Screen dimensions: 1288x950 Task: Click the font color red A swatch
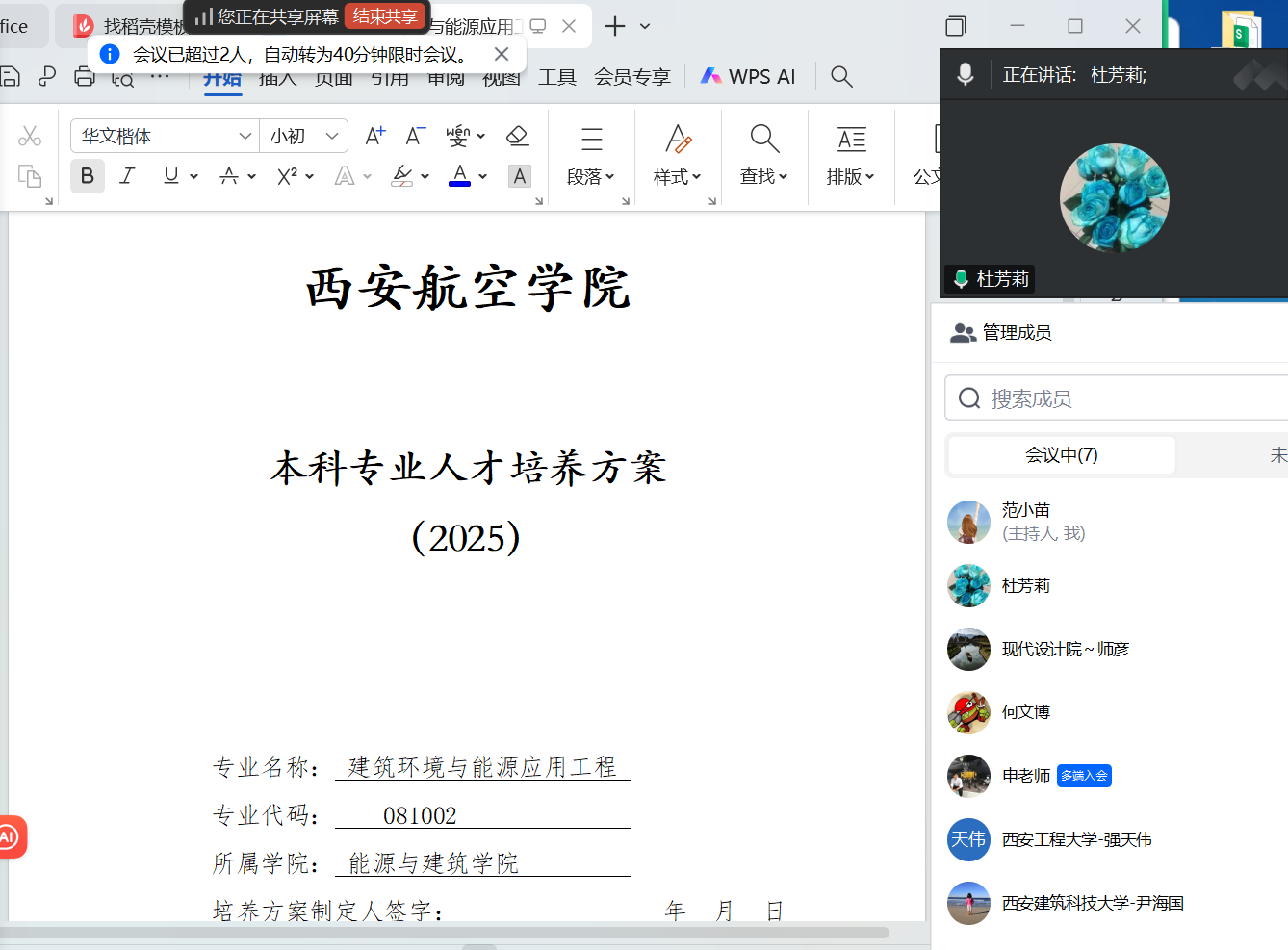click(460, 176)
